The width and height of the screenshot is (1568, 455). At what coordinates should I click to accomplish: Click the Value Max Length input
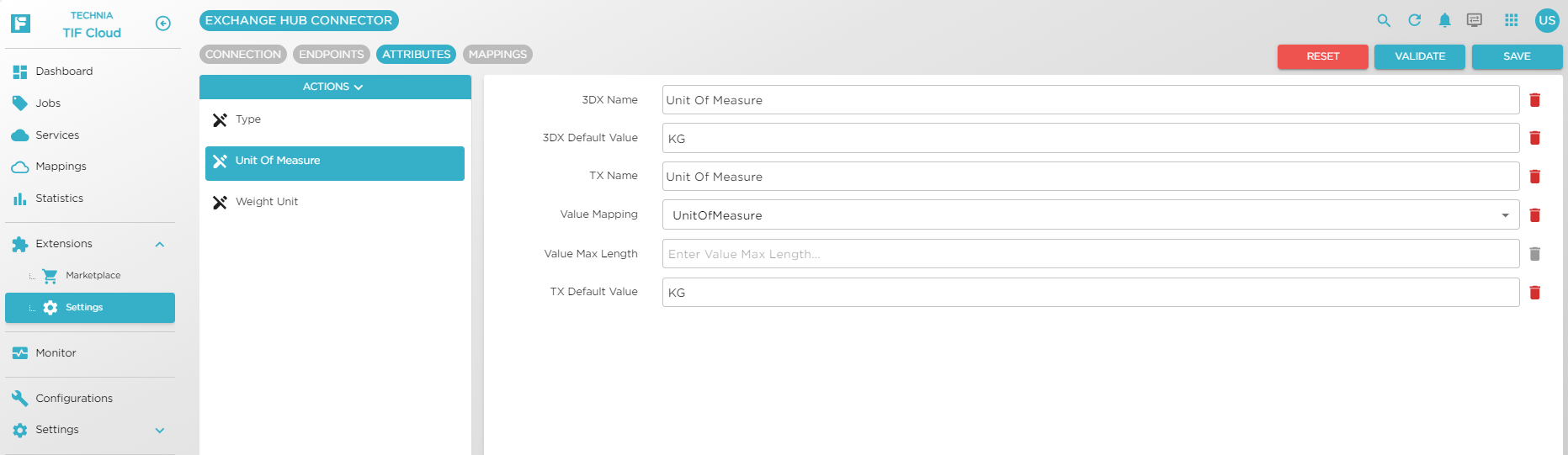coord(1090,254)
